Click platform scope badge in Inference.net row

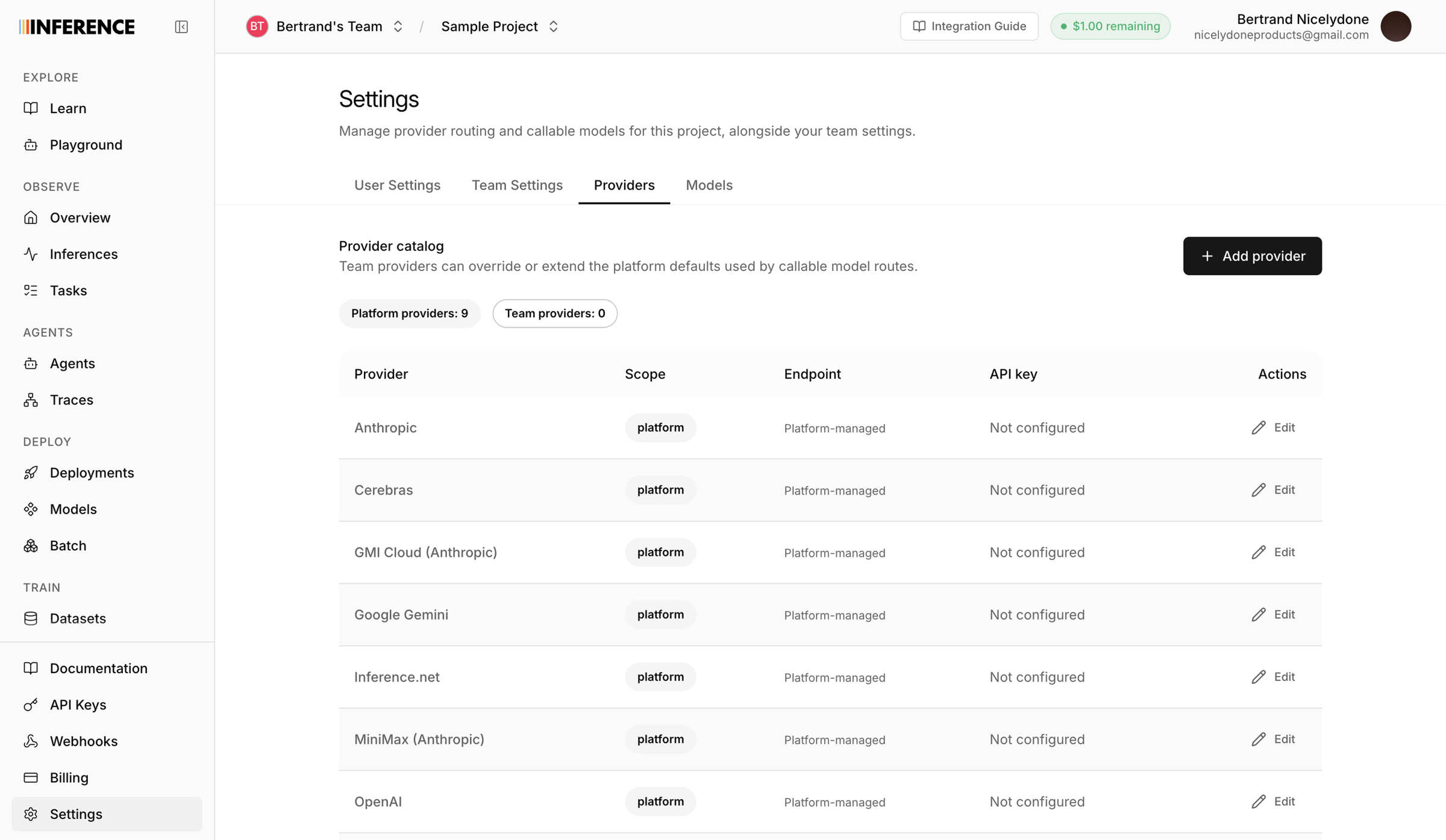[660, 677]
